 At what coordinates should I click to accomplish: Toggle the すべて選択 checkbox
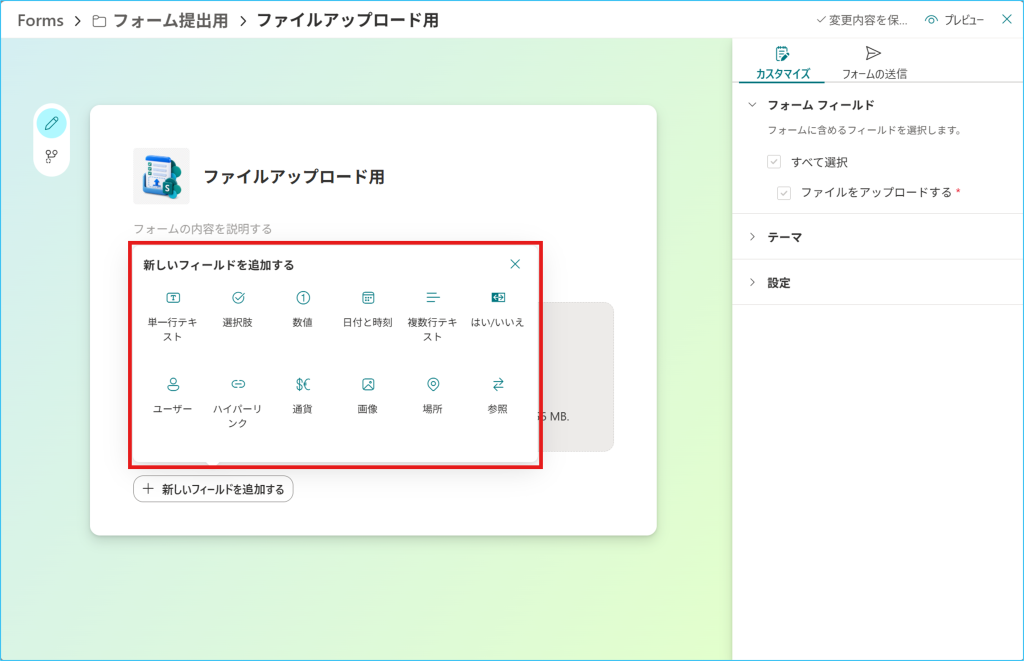point(774,162)
